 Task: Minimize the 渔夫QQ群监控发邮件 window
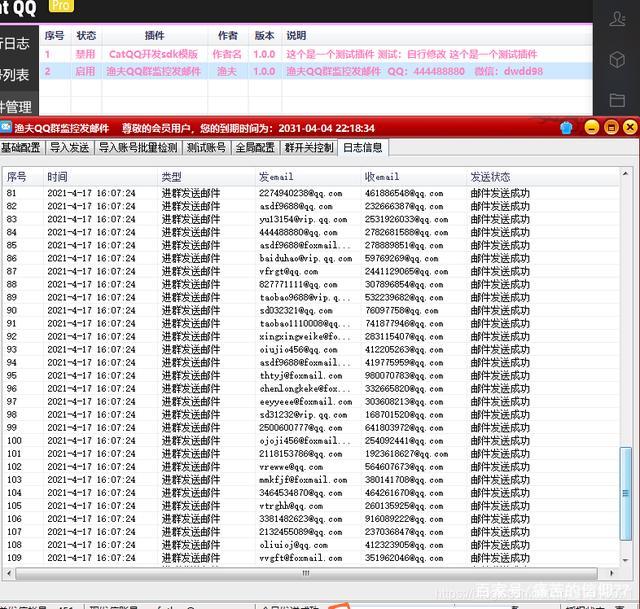tap(591, 128)
